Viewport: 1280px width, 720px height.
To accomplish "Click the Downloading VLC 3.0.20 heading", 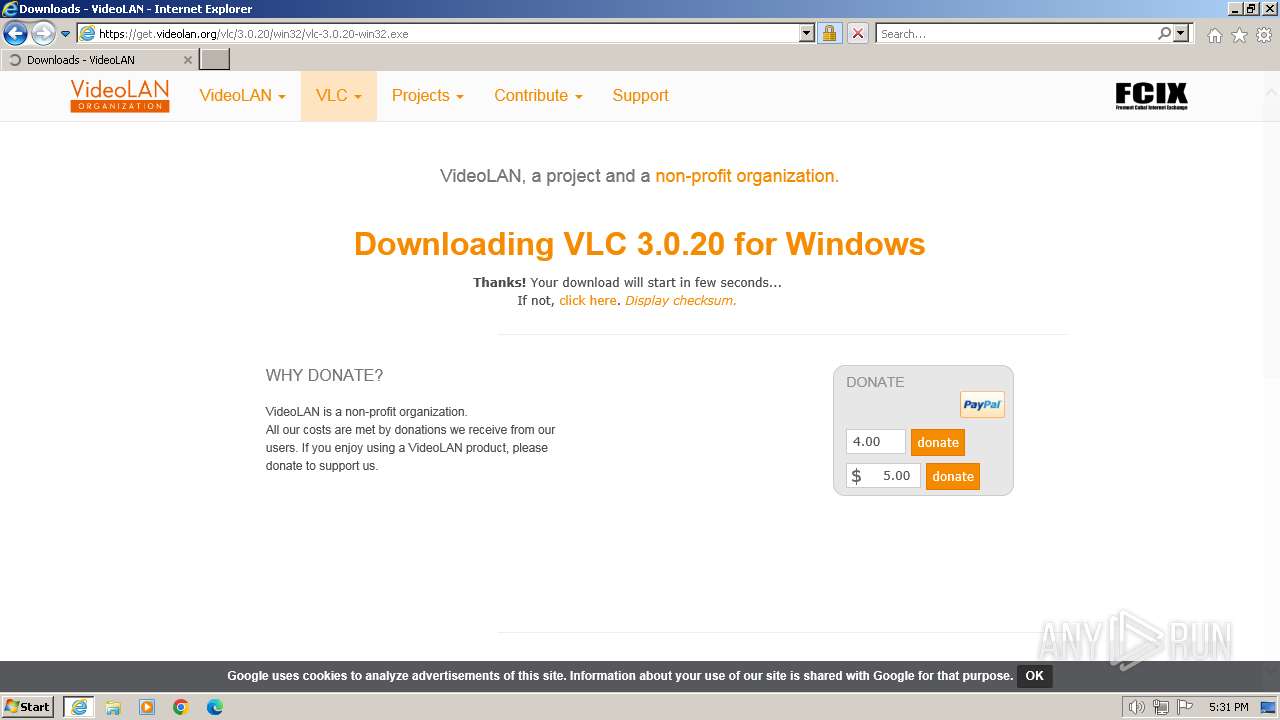I will click(x=640, y=244).
